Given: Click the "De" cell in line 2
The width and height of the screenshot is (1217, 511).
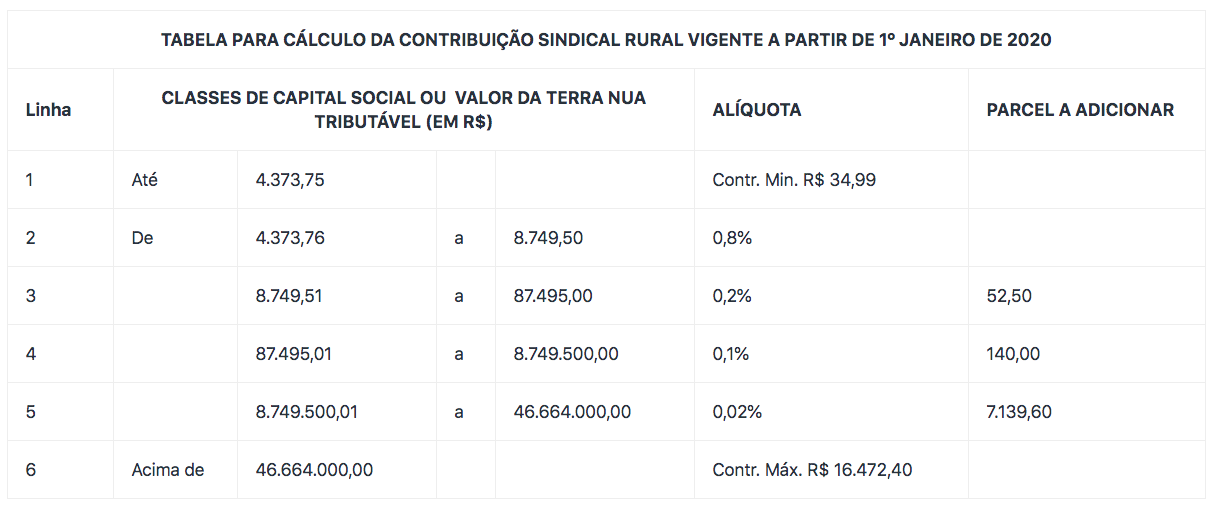Looking at the screenshot, I should [x=142, y=238].
